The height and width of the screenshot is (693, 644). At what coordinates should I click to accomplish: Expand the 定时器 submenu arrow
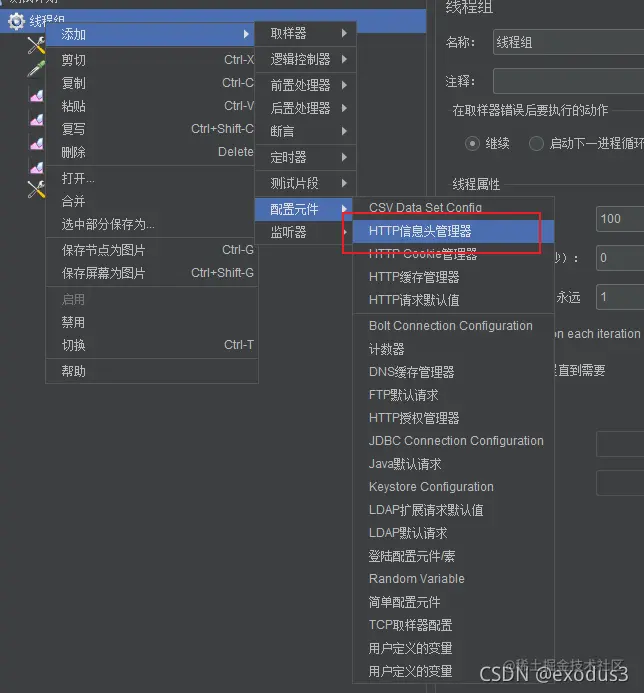point(344,157)
